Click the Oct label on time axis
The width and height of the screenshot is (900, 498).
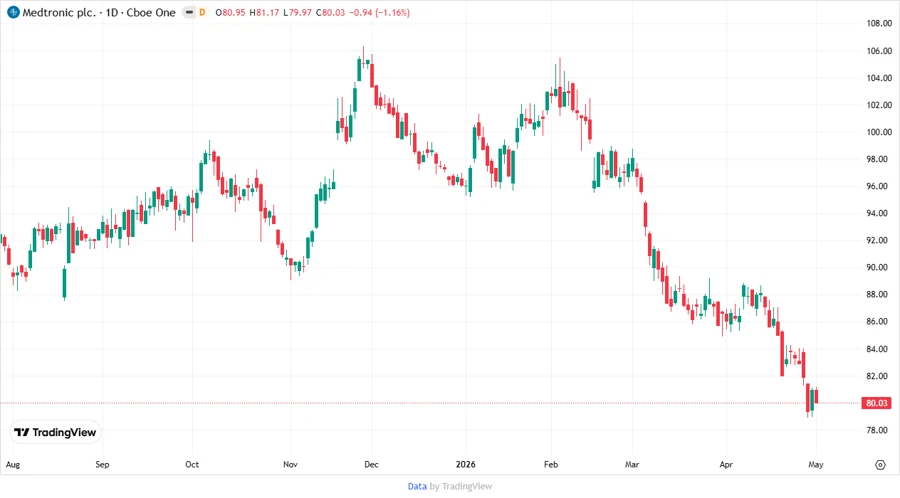192,465
